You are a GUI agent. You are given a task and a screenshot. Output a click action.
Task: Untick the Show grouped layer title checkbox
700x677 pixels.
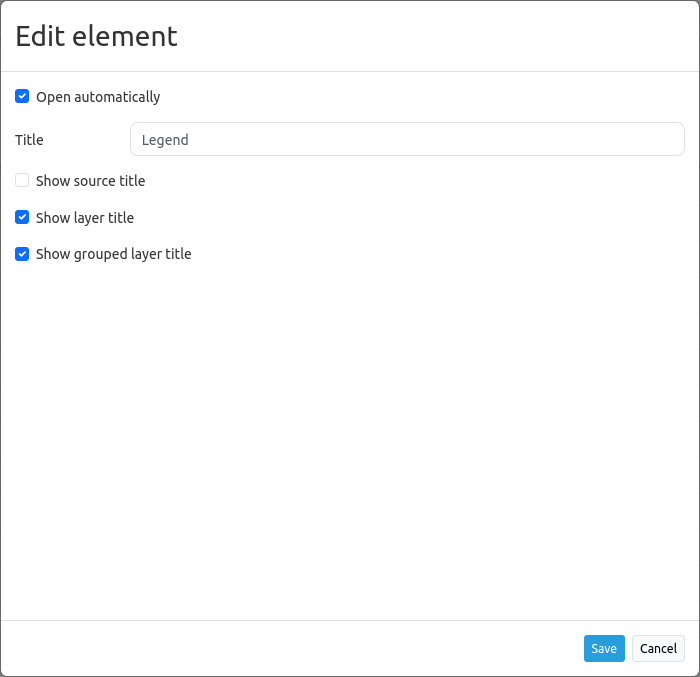coord(22,254)
